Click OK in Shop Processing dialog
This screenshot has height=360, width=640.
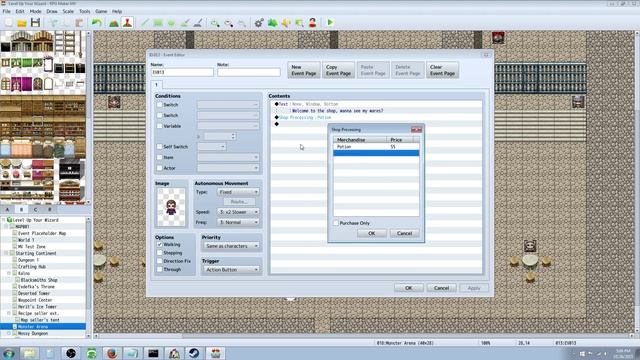pyautogui.click(x=371, y=233)
